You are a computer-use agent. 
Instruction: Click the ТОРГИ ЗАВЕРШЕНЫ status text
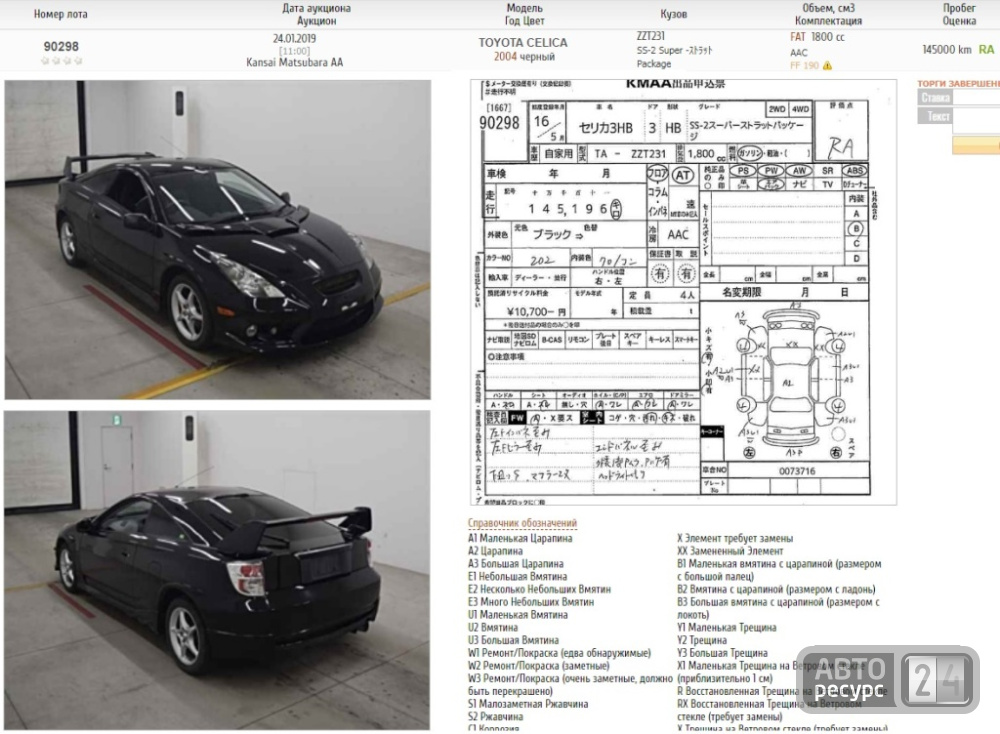point(959,84)
